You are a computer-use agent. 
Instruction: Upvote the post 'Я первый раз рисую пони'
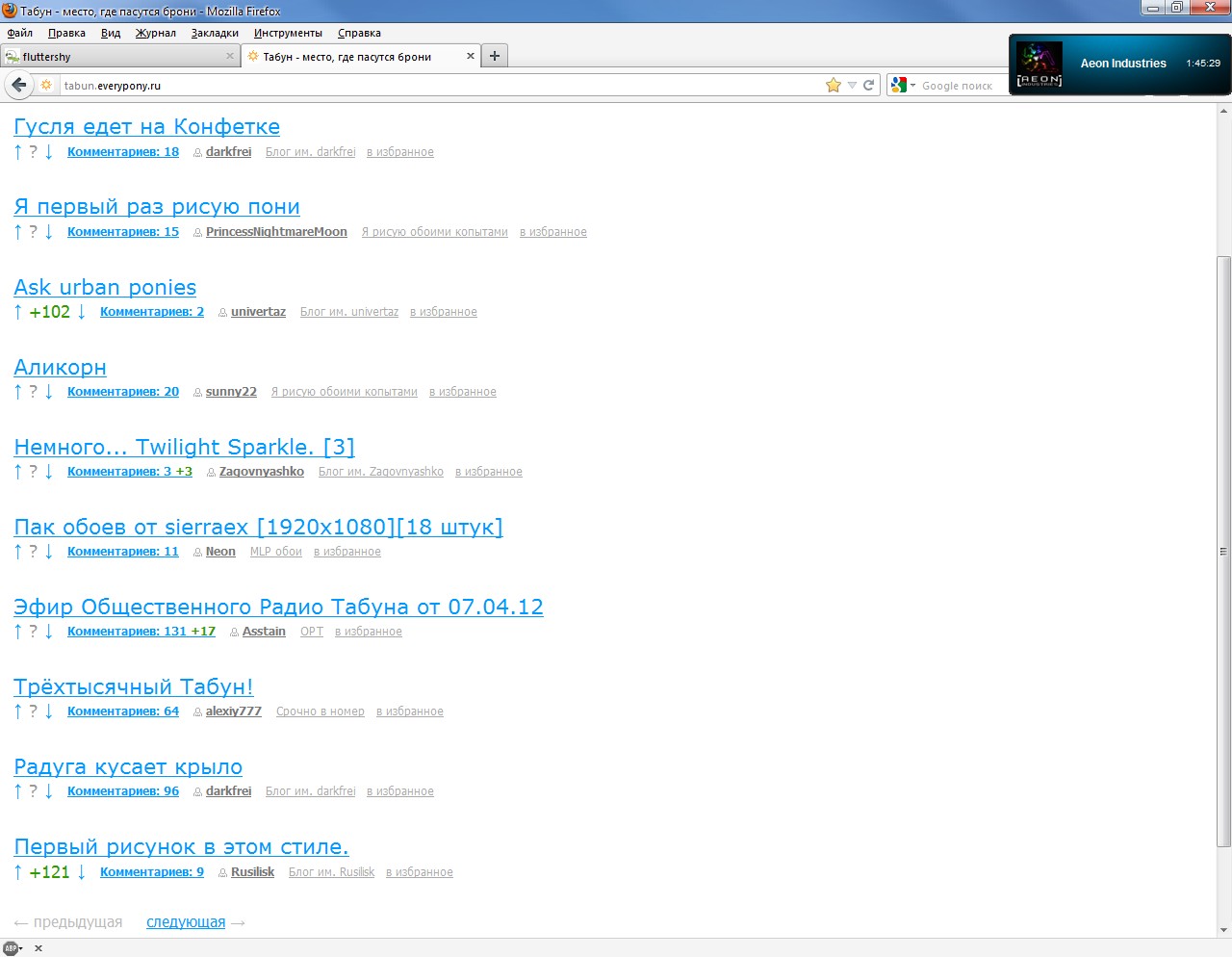click(x=17, y=232)
